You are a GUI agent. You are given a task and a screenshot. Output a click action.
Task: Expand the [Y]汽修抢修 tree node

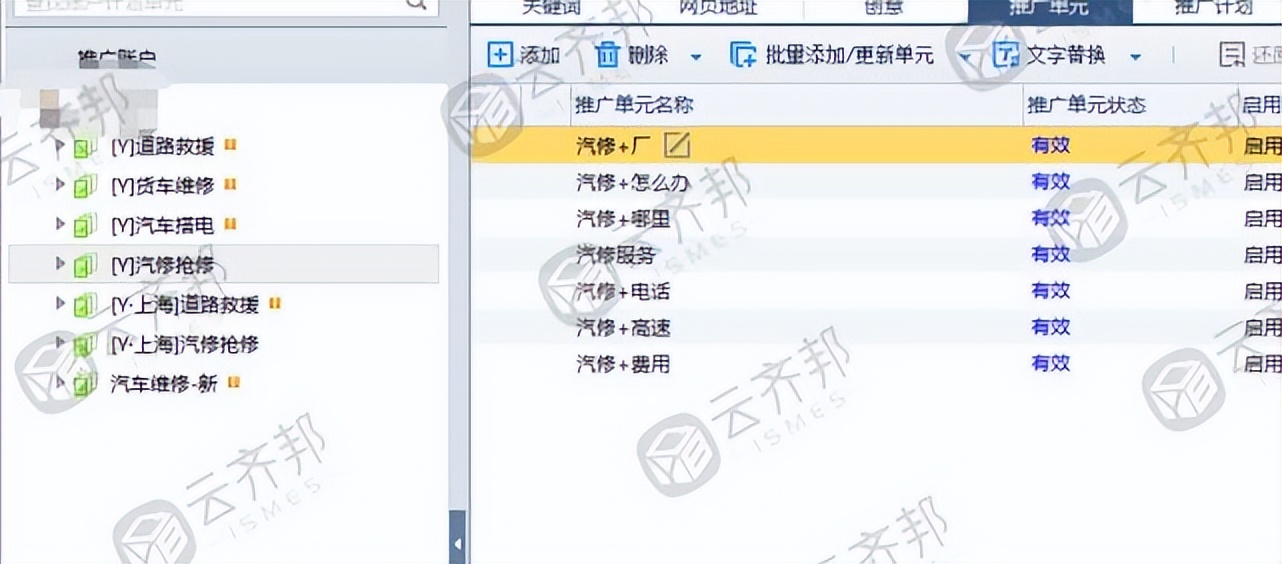pyautogui.click(x=61, y=265)
